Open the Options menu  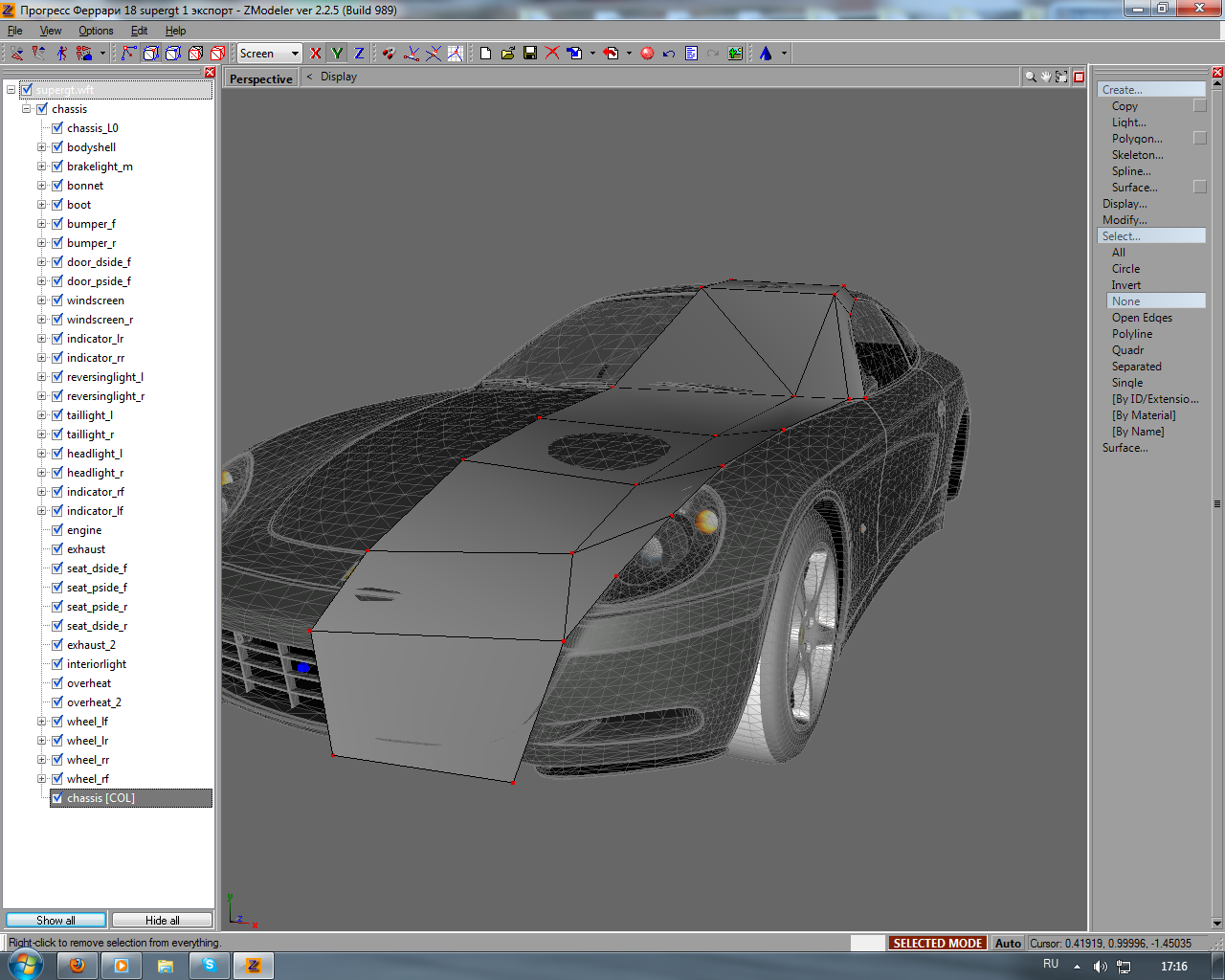pyautogui.click(x=96, y=31)
